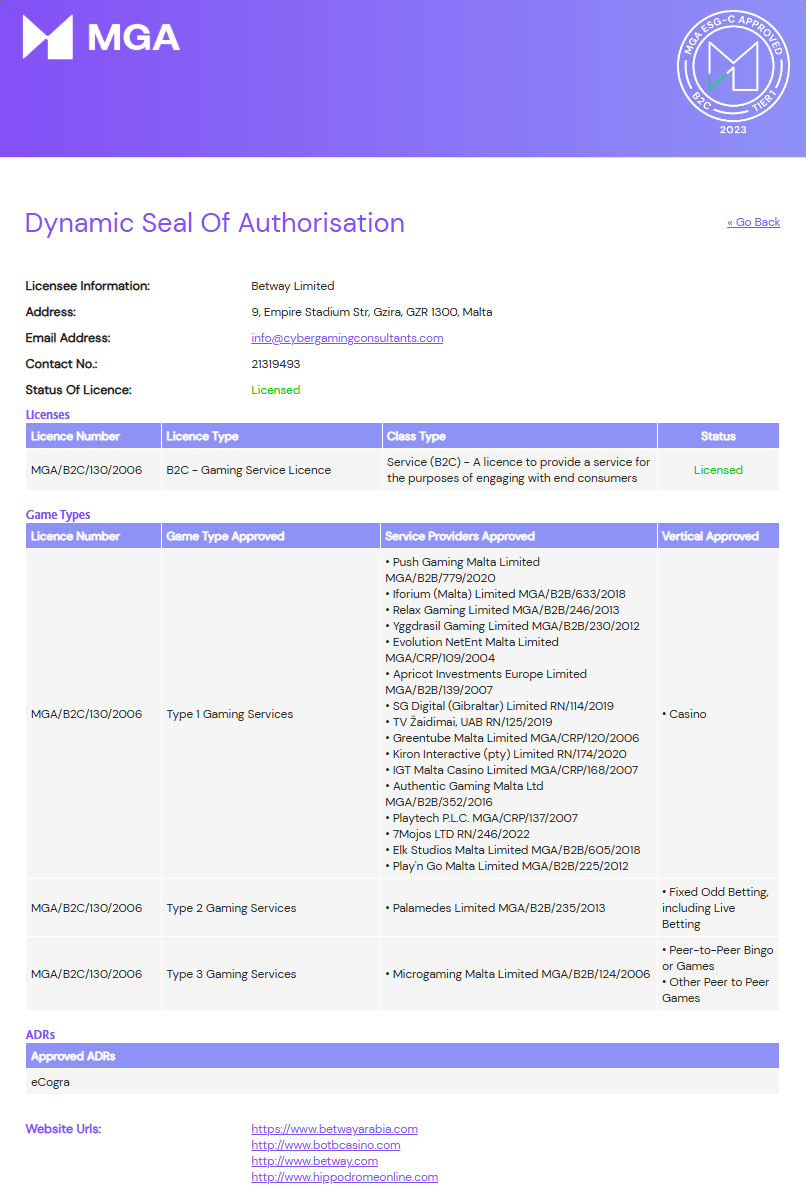Select the Playtech P.L.C. entry
The image size is (806, 1196).
pyautogui.click(x=482, y=818)
